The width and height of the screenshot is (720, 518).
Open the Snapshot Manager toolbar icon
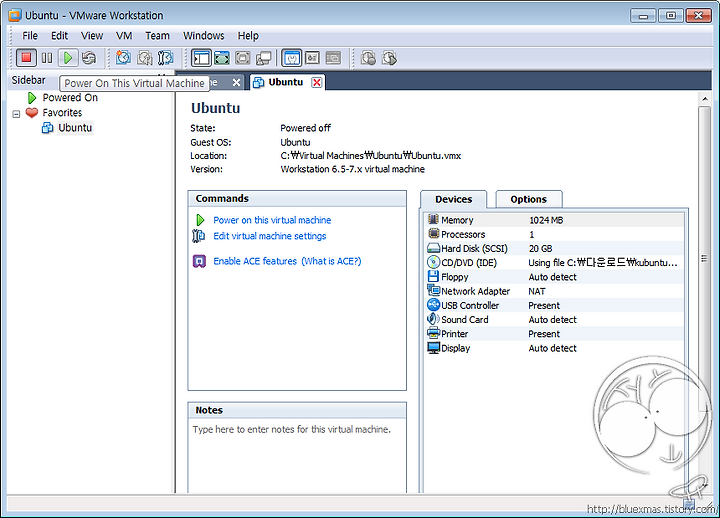pos(165,58)
